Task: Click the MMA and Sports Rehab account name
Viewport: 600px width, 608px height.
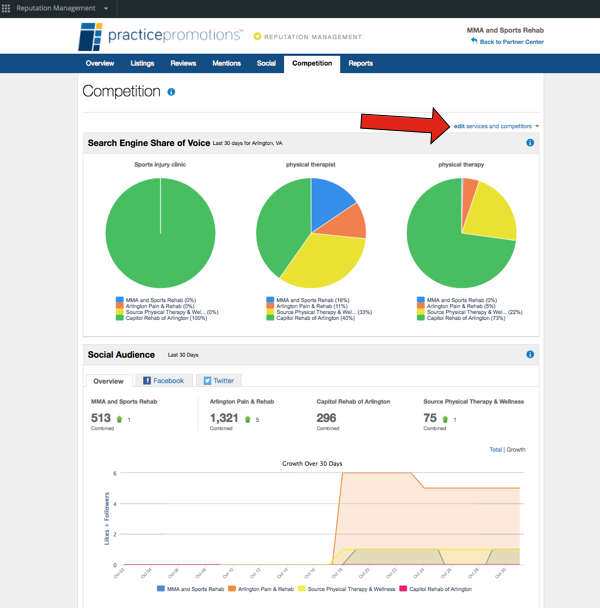Action: coord(505,30)
